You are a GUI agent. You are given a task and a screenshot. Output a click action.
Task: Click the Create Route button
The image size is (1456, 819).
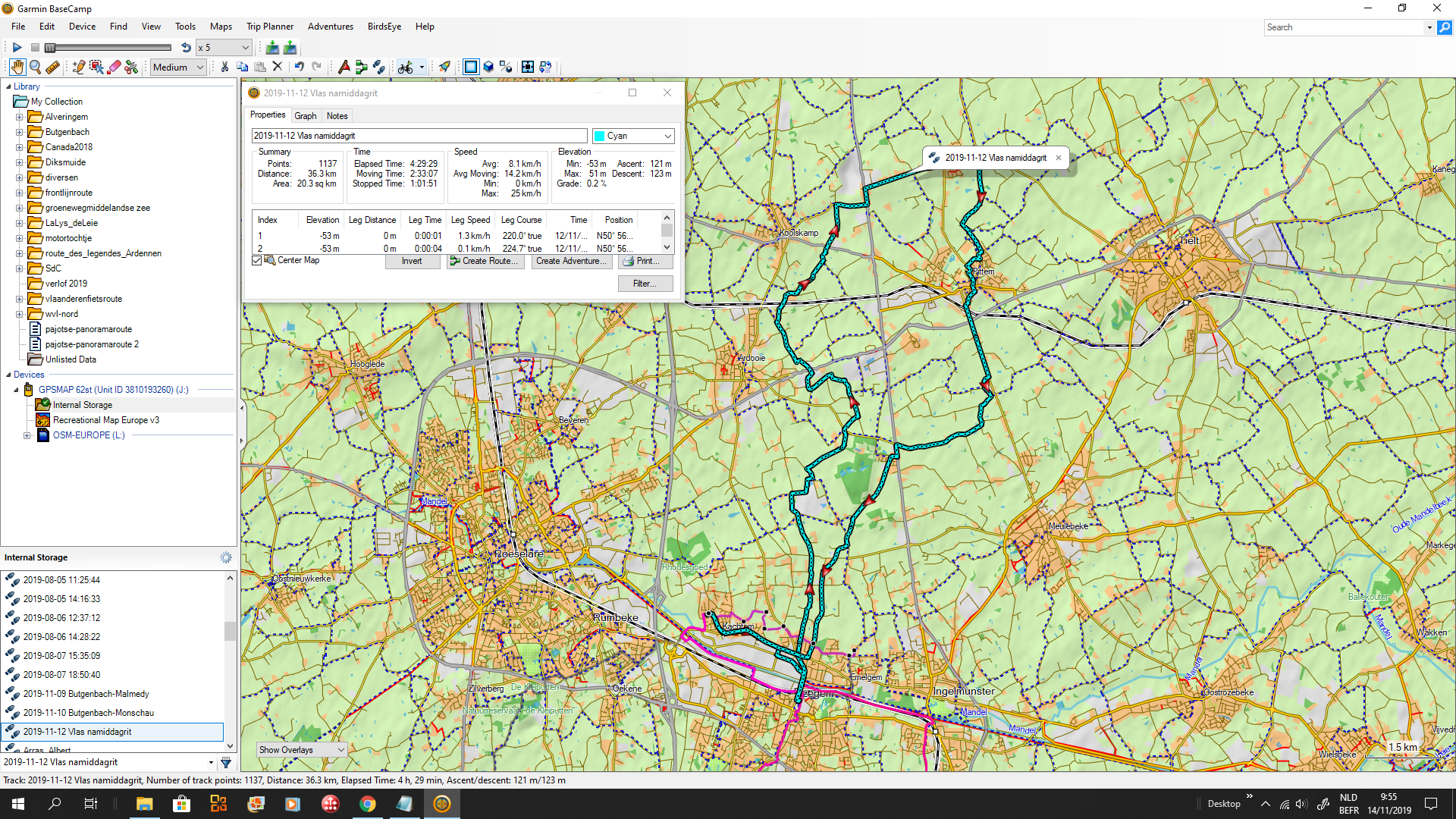(485, 261)
